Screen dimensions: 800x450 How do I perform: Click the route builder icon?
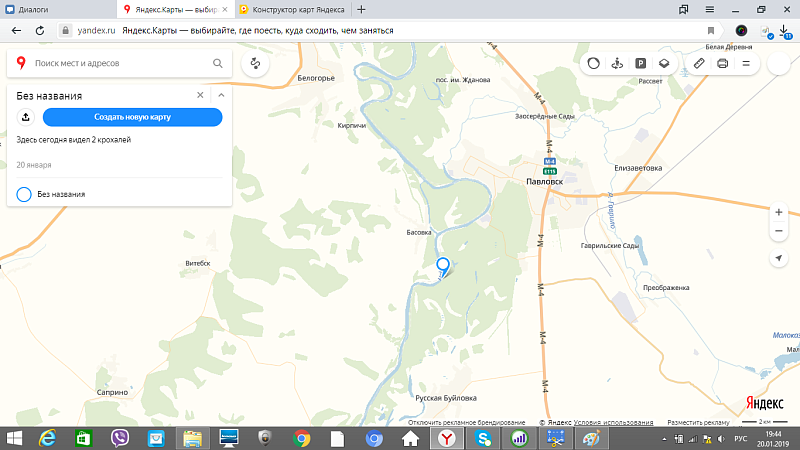255,63
